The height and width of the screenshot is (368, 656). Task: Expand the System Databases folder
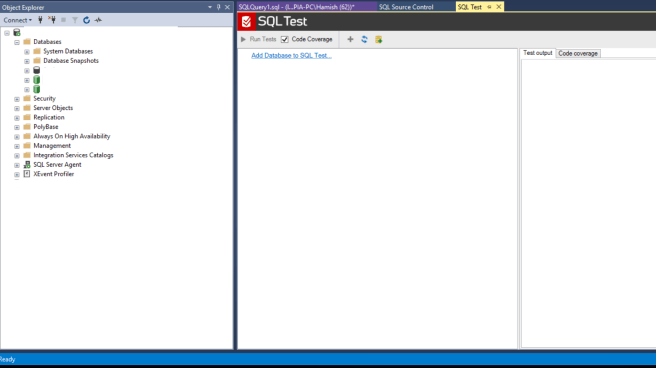(x=27, y=52)
